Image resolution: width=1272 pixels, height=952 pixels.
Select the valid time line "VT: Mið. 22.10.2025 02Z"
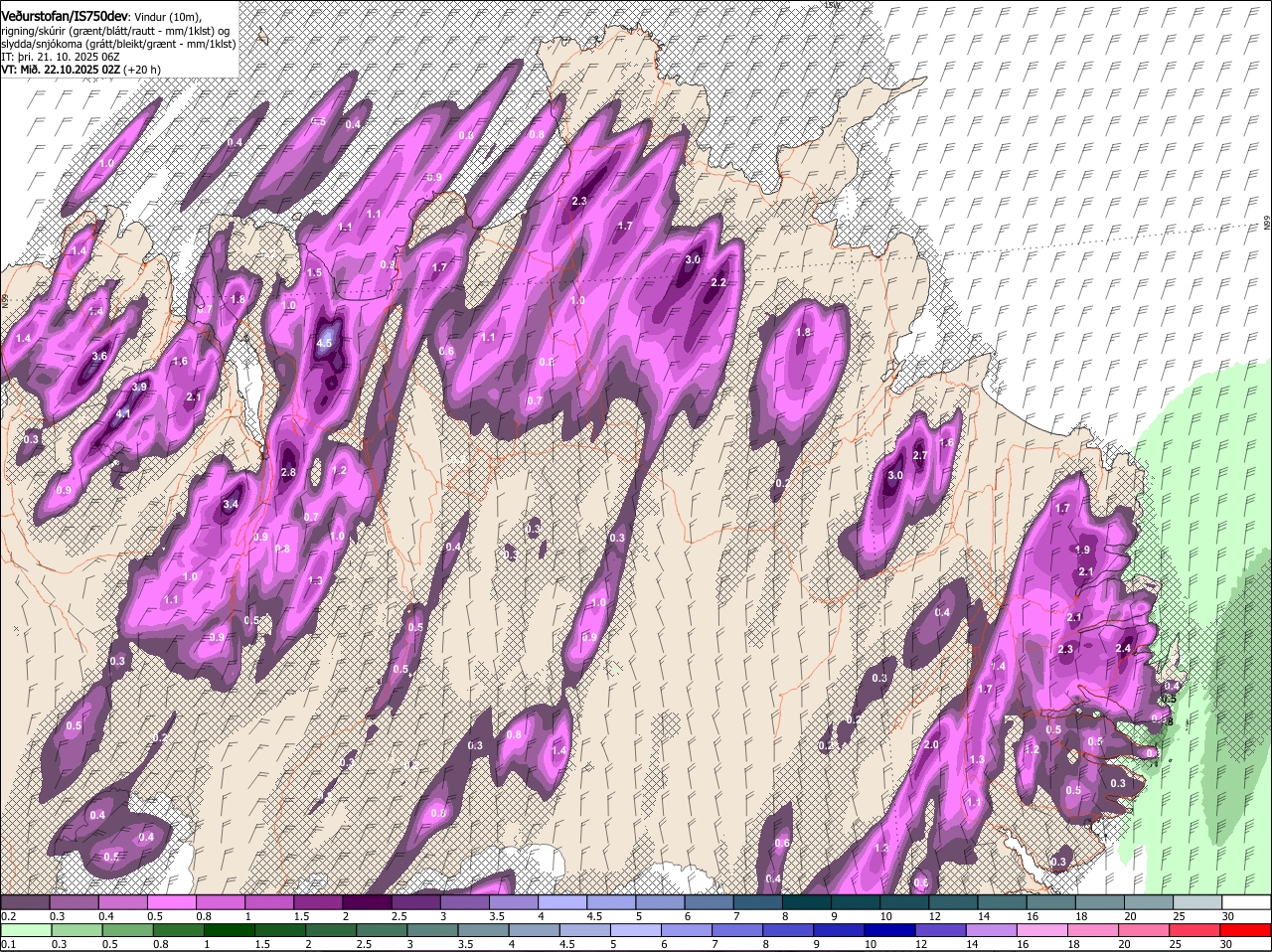click(x=61, y=70)
